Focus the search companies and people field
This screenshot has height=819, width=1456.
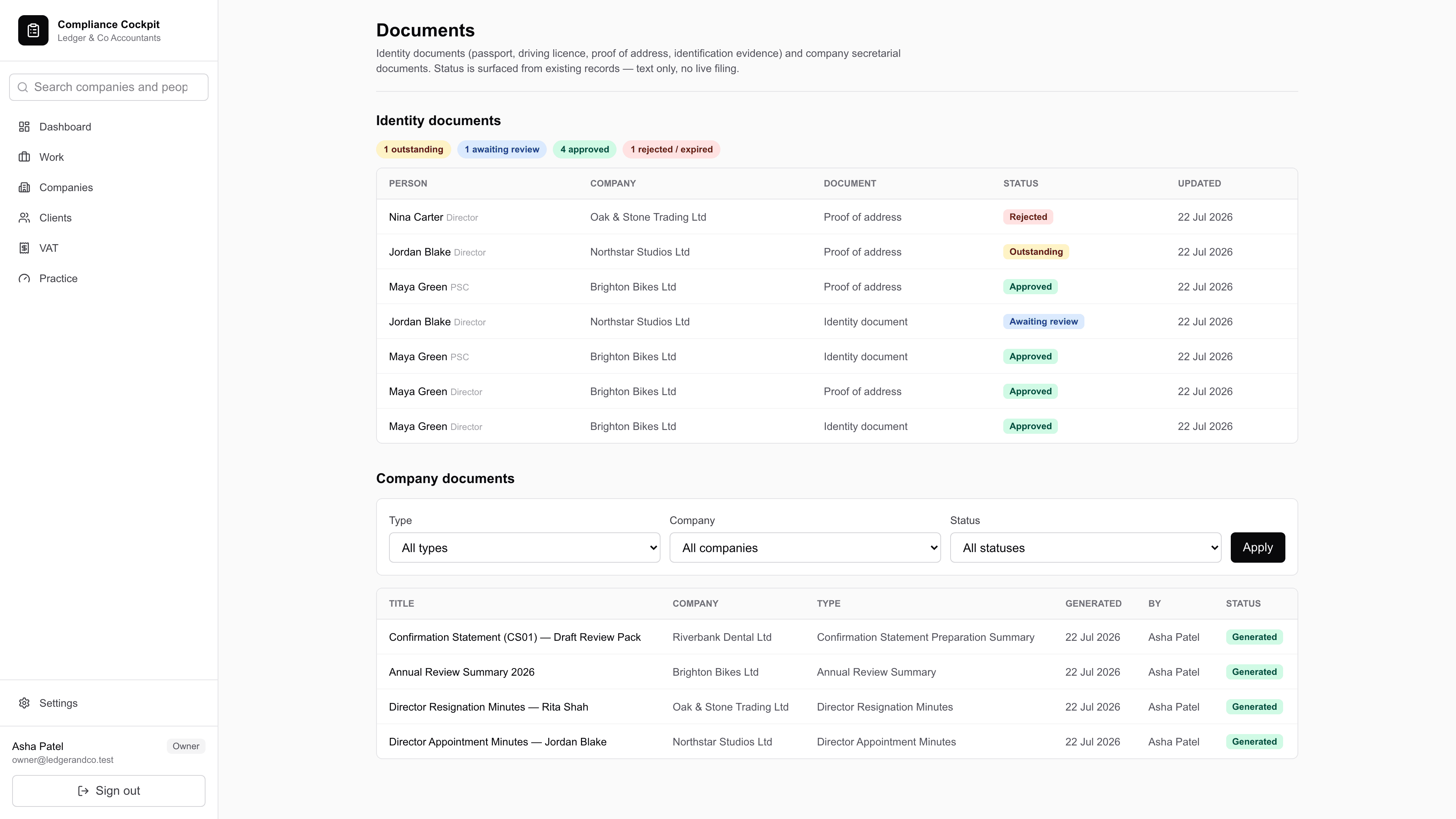108,87
